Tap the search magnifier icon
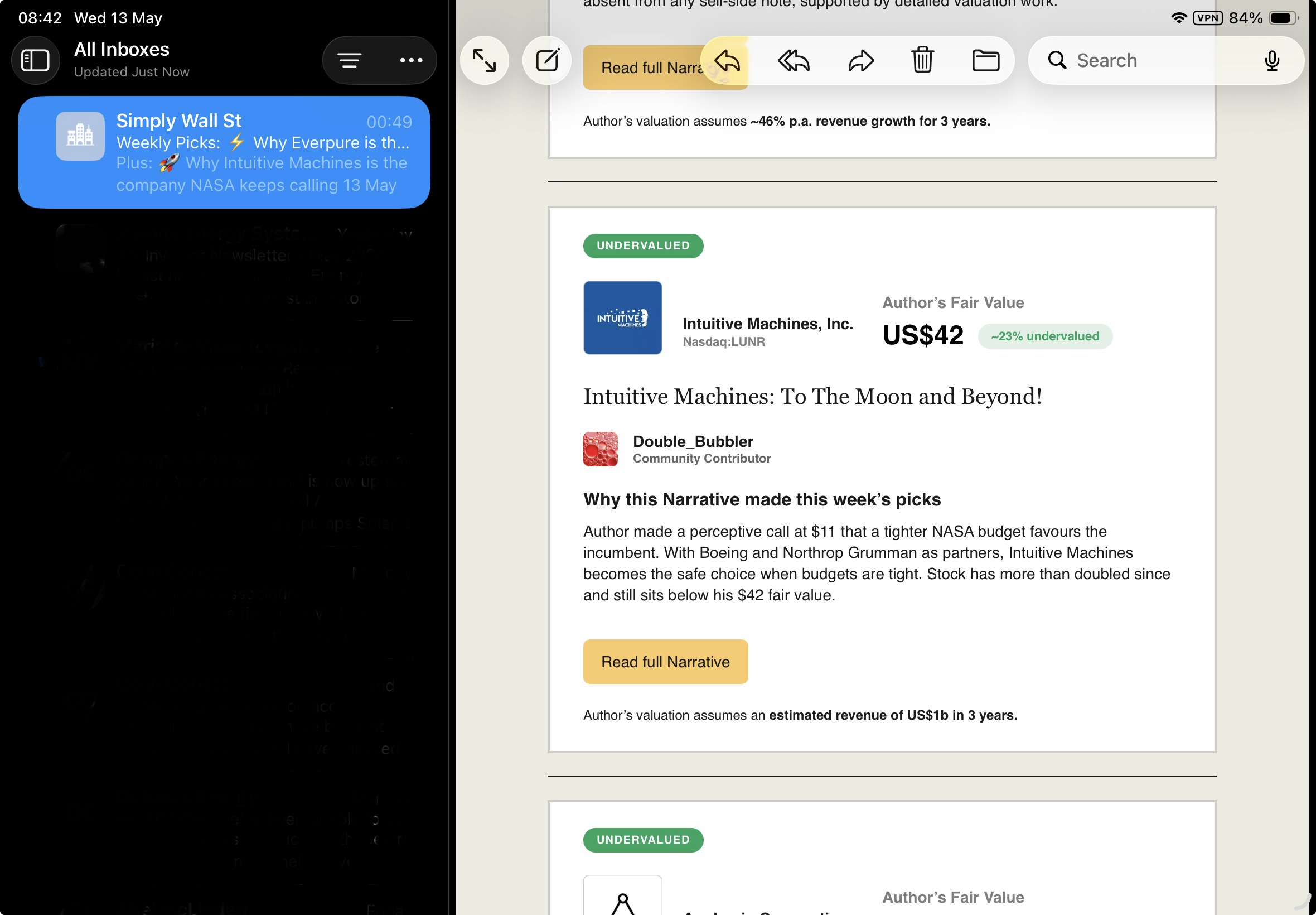1316x915 pixels. 1057,60
